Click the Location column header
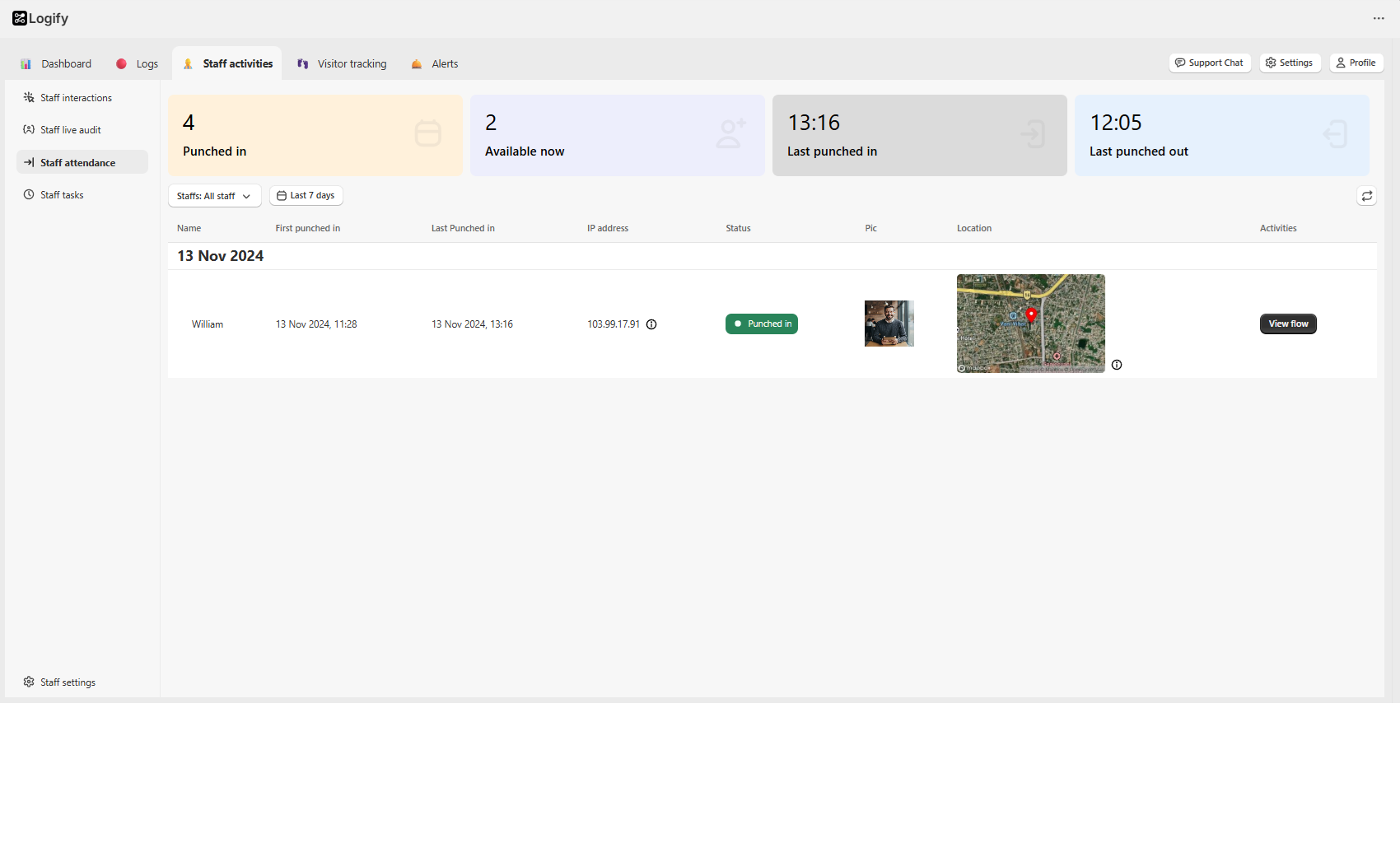Image resolution: width=1400 pixels, height=843 pixels. [974, 228]
